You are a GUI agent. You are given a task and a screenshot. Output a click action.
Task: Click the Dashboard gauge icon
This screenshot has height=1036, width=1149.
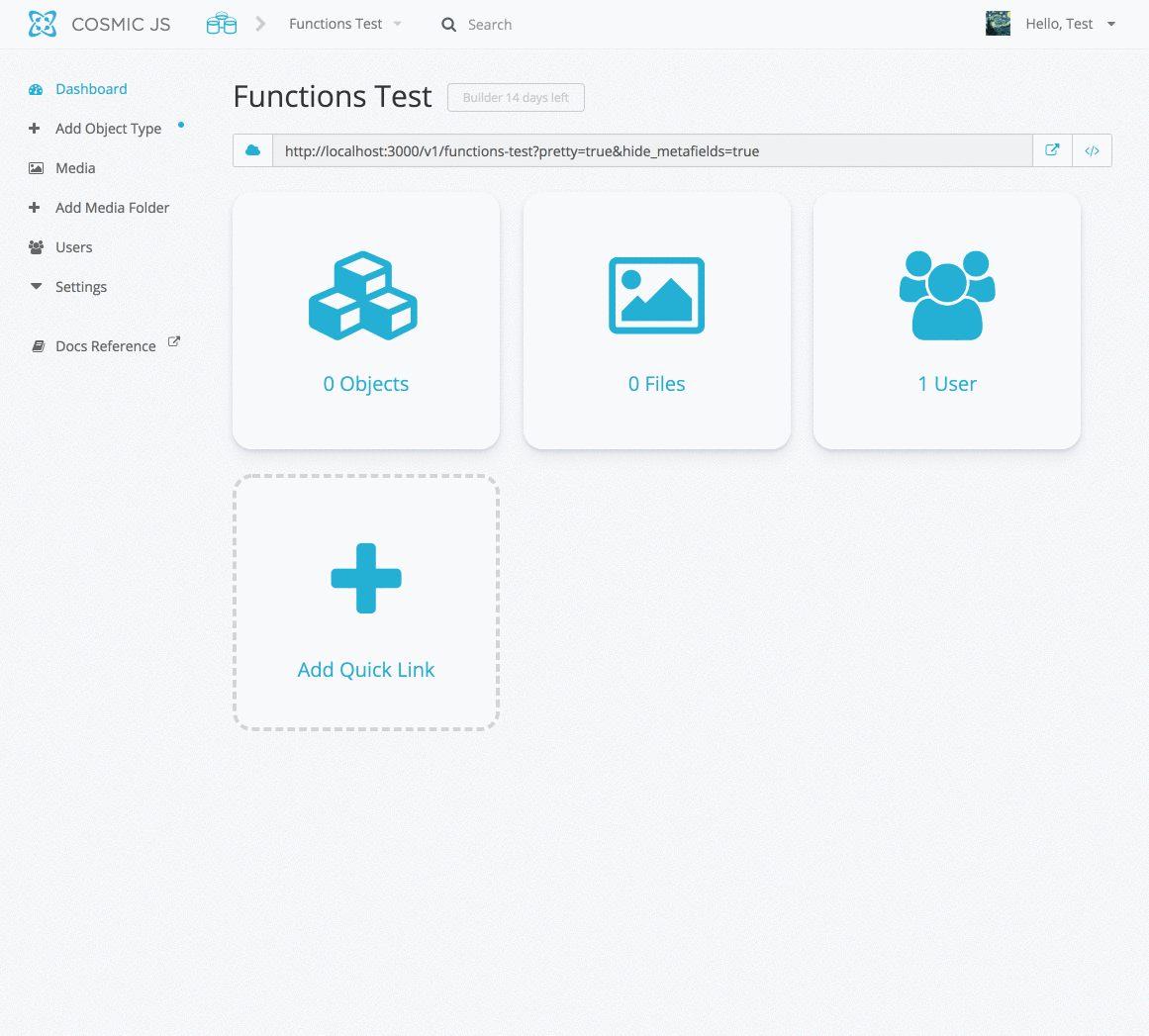36,89
